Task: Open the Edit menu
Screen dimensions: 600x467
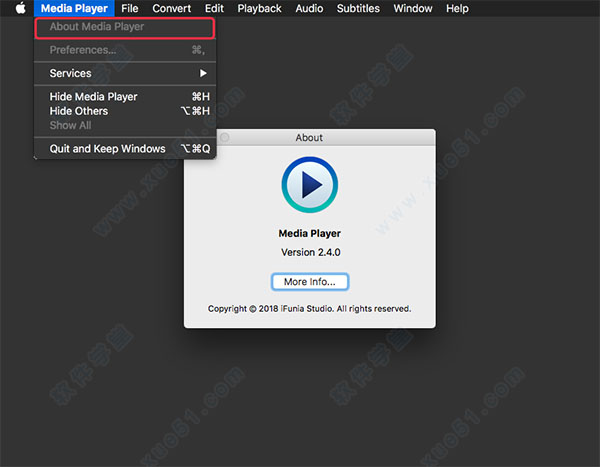Action: pyautogui.click(x=214, y=8)
